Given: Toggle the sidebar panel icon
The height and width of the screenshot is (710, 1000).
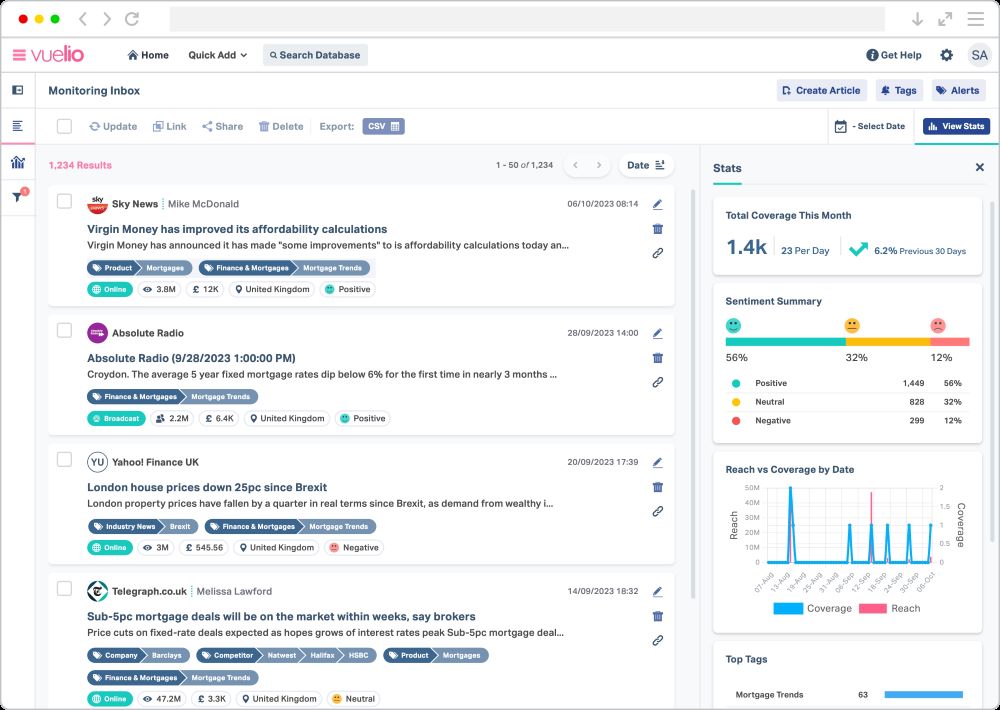Looking at the screenshot, I should [18, 91].
